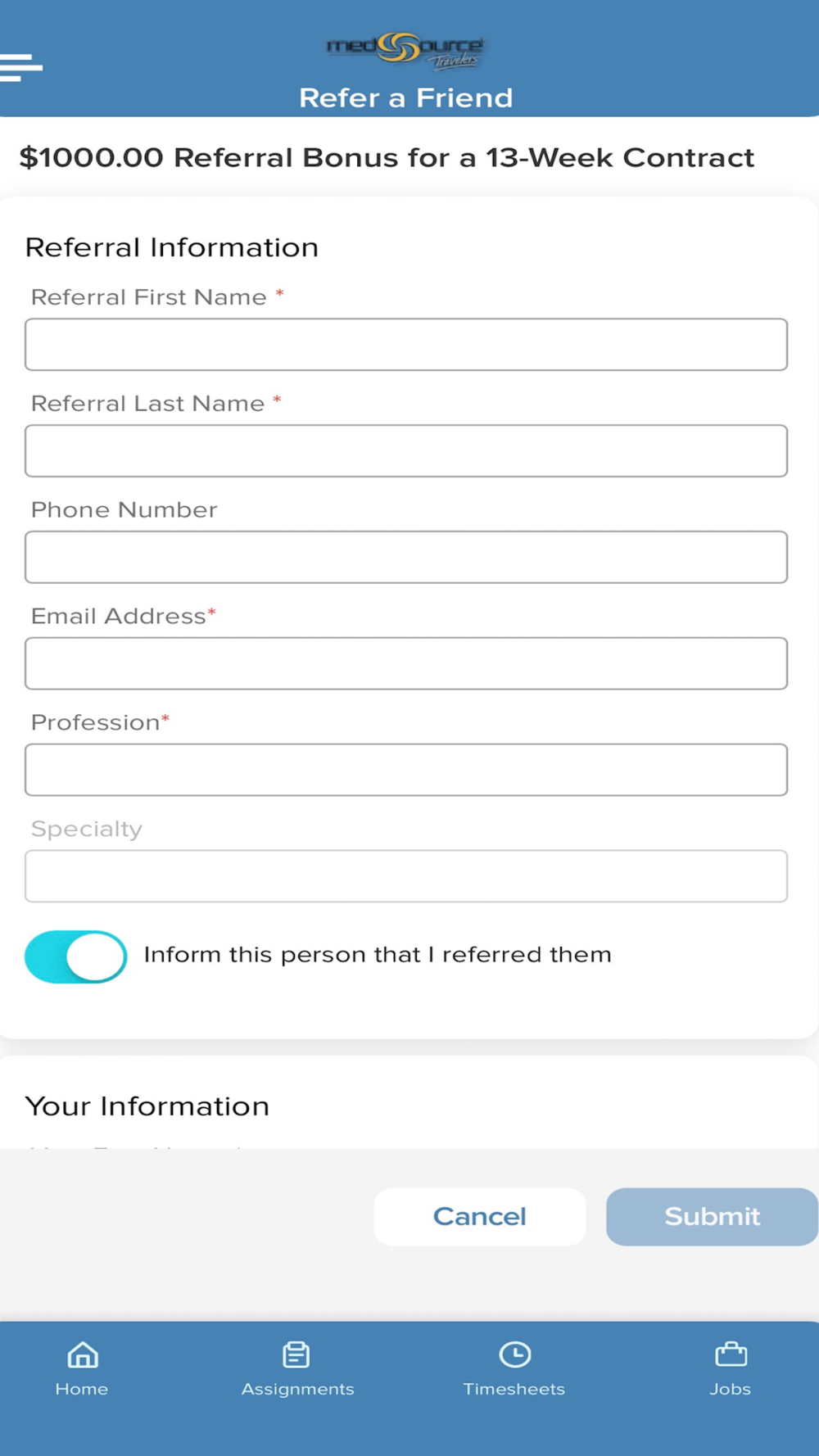Tap the Jobs briefcase icon

[731, 1354]
